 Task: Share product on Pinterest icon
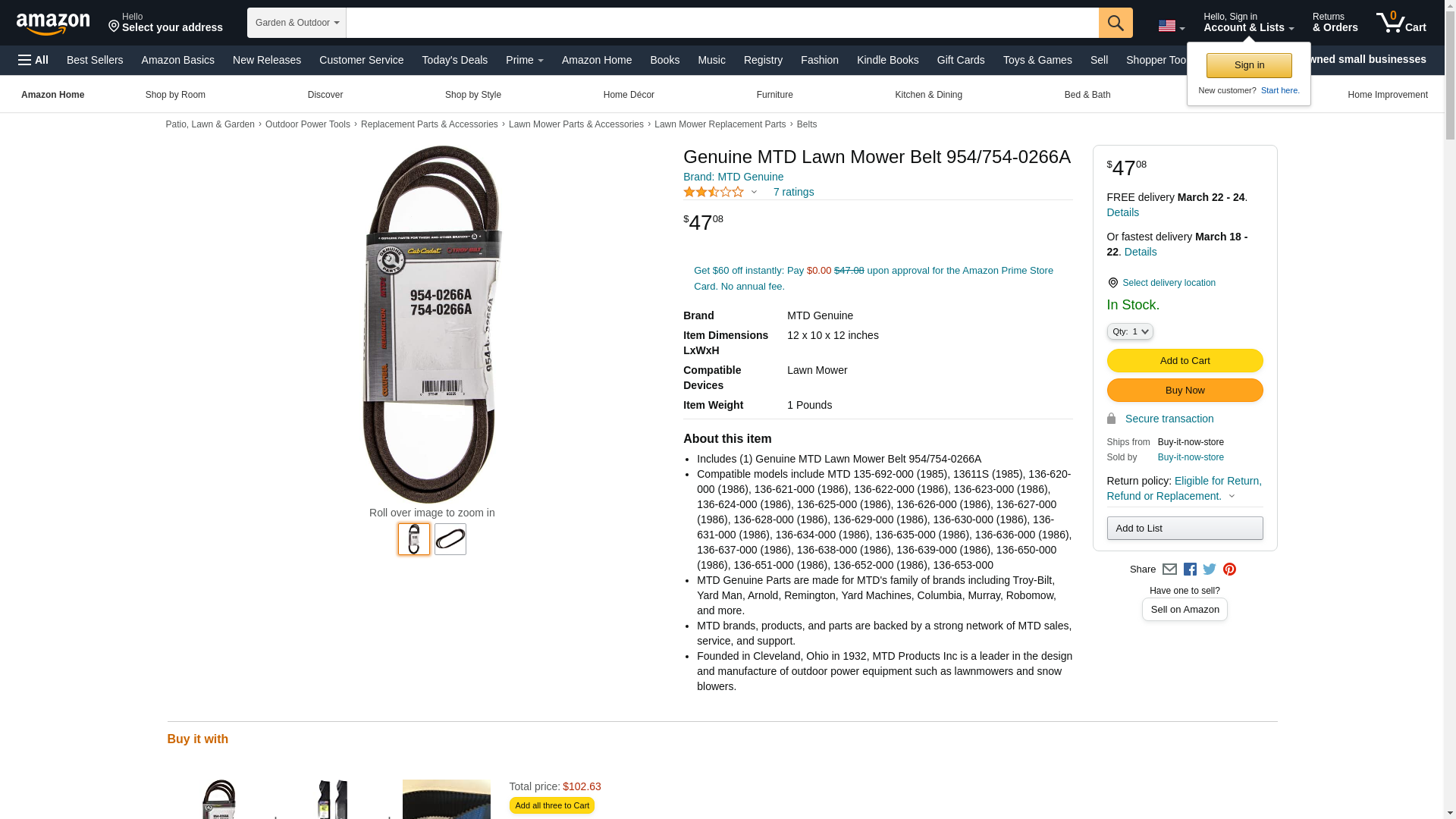tap(1229, 570)
